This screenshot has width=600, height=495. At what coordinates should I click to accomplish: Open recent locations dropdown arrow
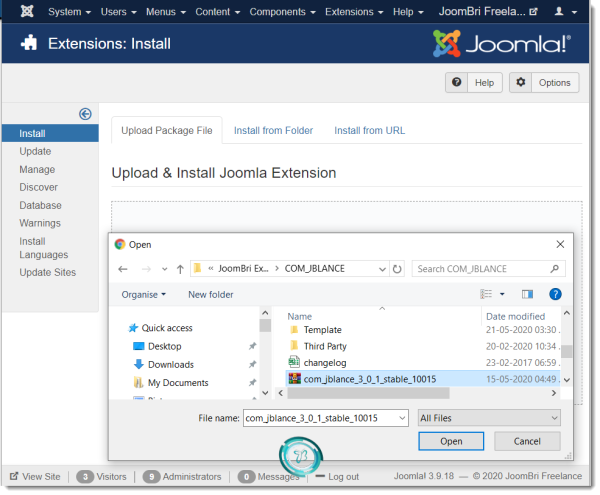coord(165,269)
